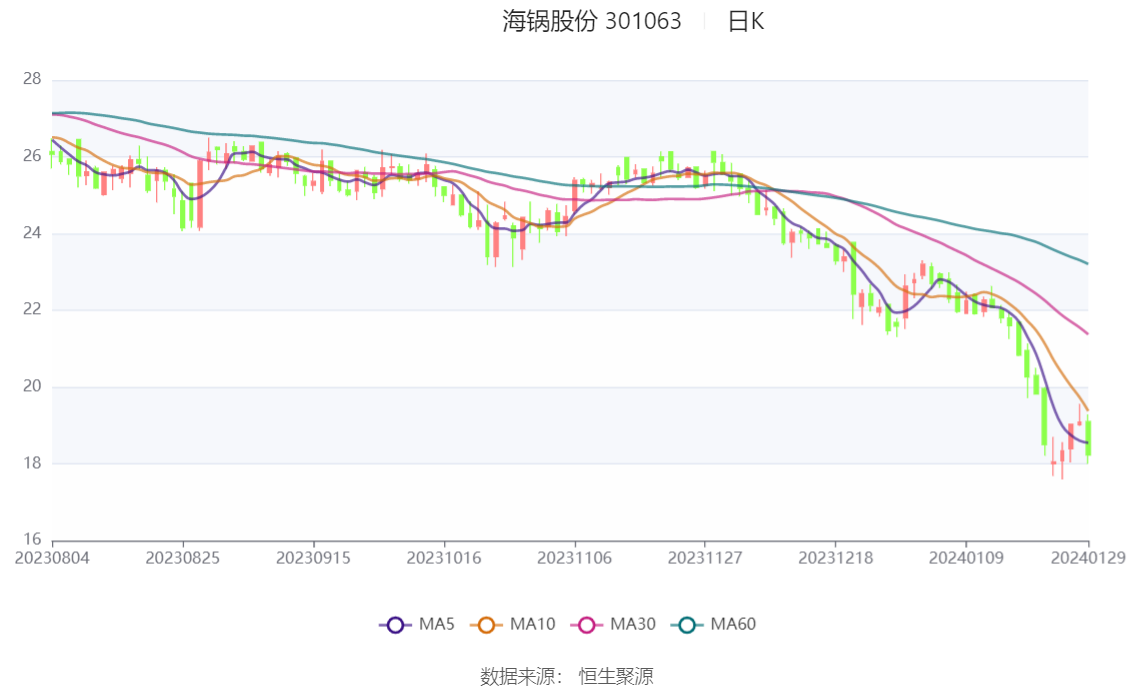Toggle the MA60 legend marker
1134x689 pixels.
click(x=687, y=625)
